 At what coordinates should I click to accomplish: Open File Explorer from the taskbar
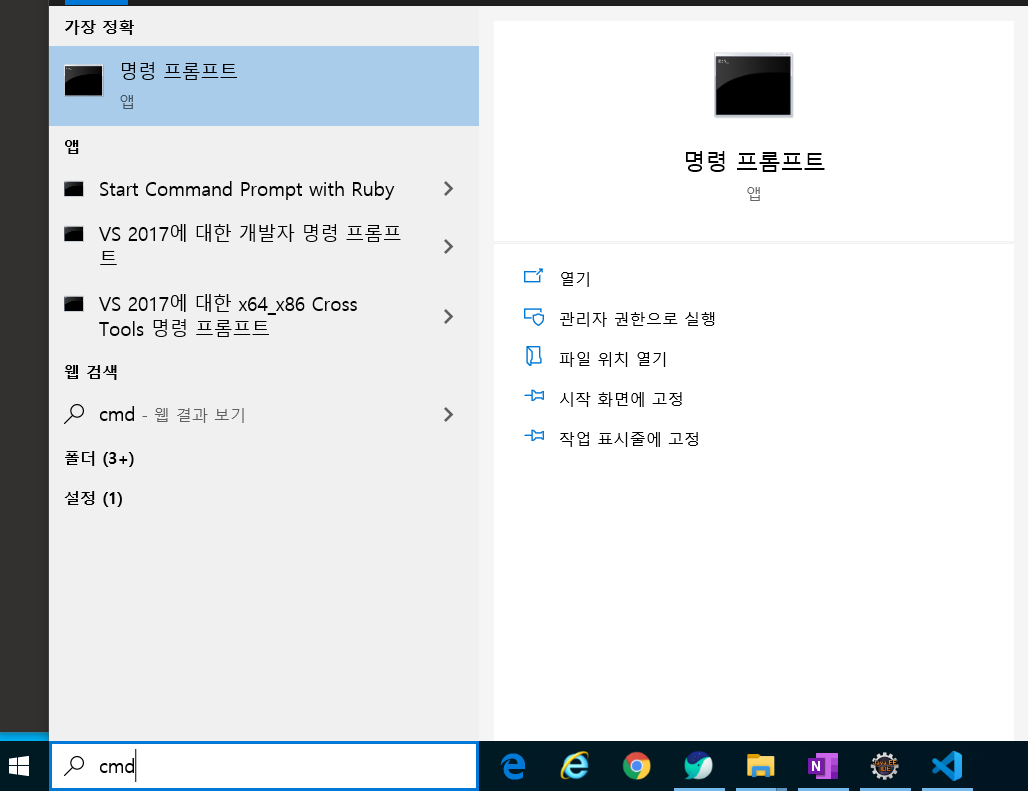[761, 765]
